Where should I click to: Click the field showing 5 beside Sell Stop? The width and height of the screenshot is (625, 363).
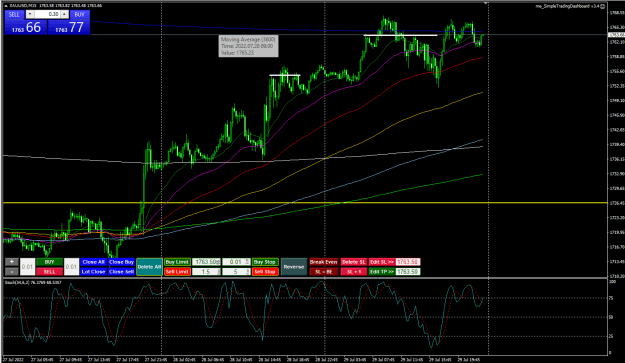coord(236,272)
